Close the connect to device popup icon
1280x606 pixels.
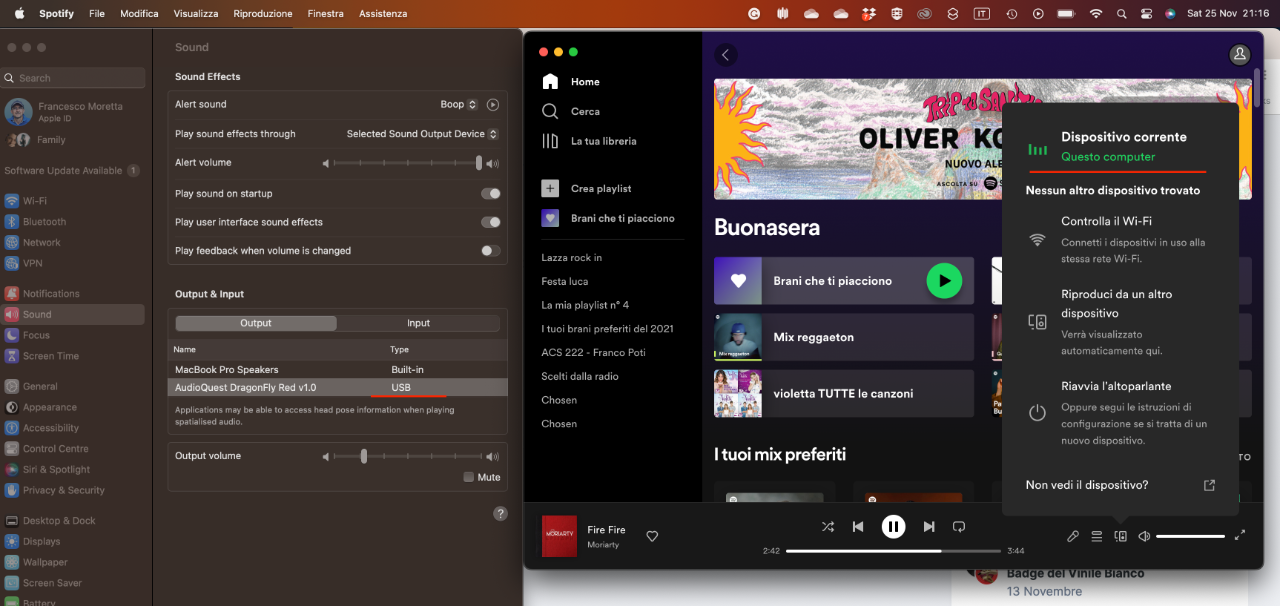1121,536
